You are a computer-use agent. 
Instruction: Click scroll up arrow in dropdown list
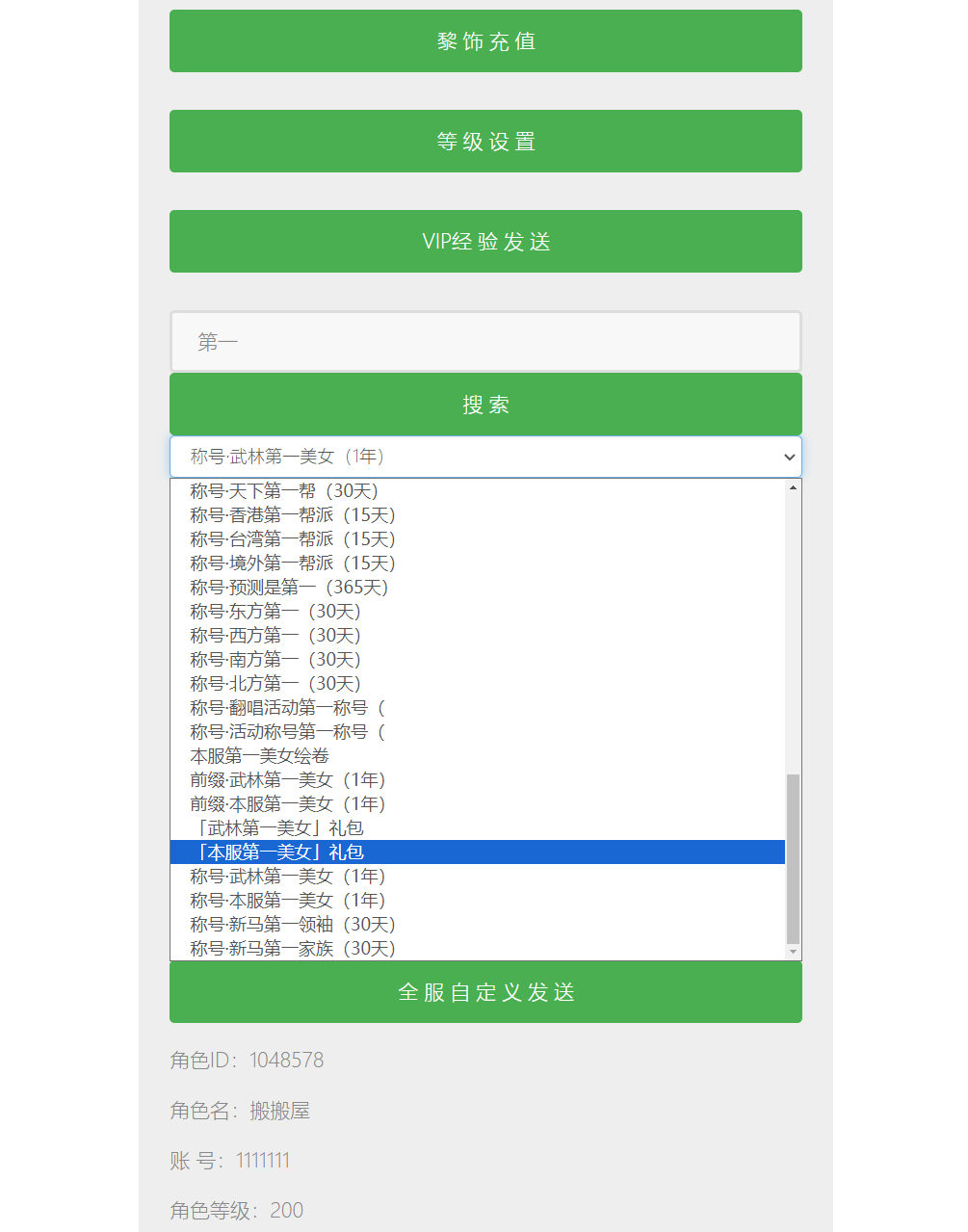pyautogui.click(x=793, y=487)
